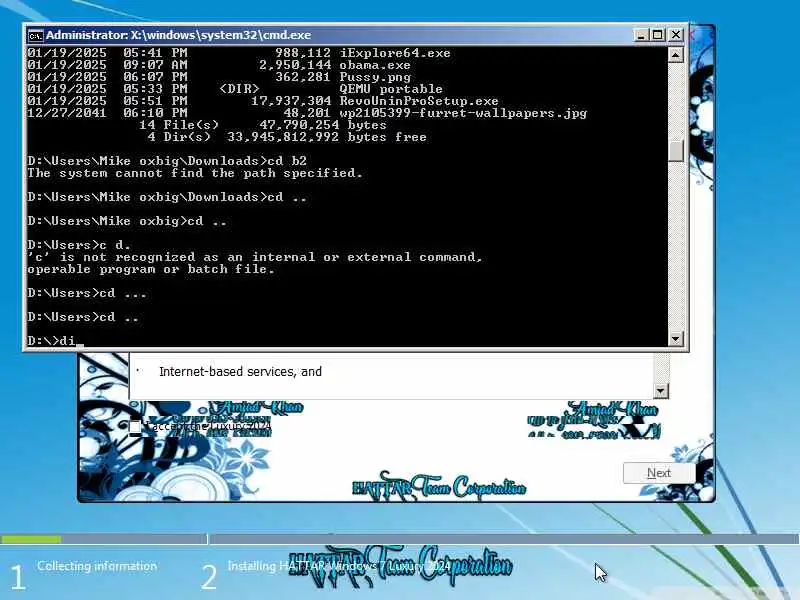Click the 'D:\>di' prompt line
The height and width of the screenshot is (600, 800).
click(51, 340)
